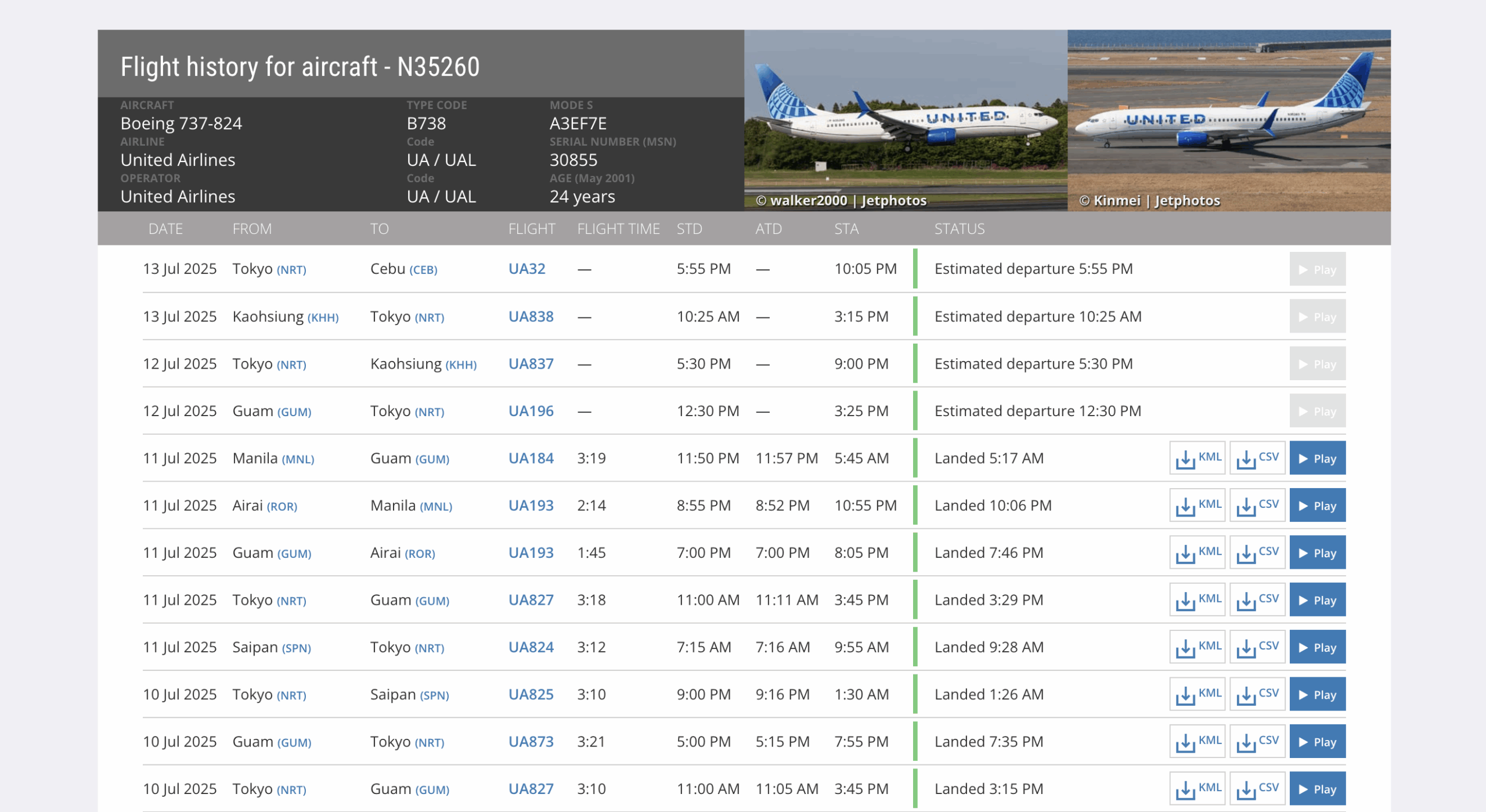Open flight number UA196 link

point(531,411)
